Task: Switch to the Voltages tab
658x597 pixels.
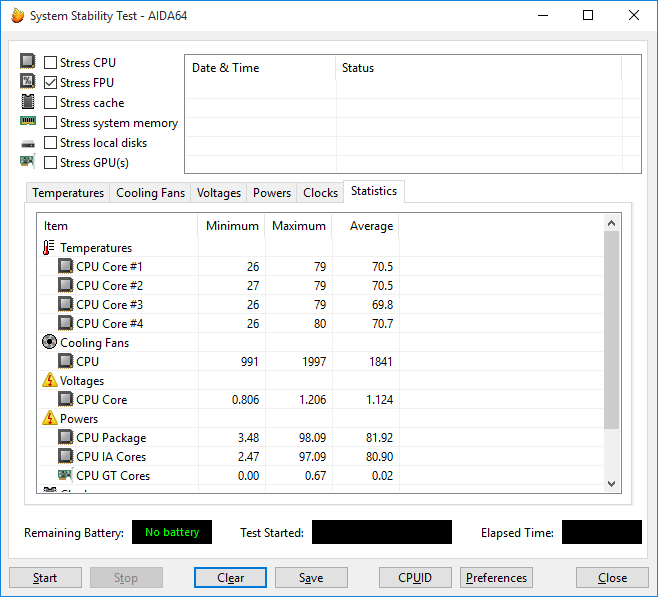Action: 219,193
